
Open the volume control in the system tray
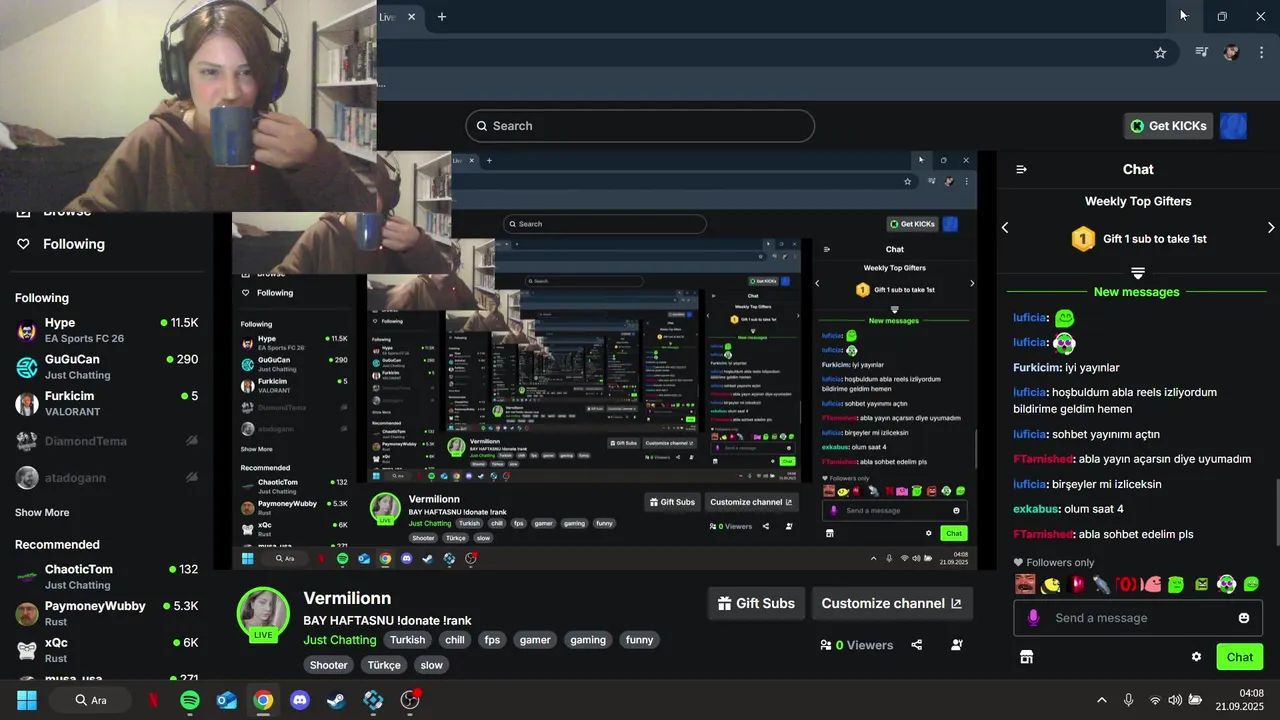(1176, 700)
